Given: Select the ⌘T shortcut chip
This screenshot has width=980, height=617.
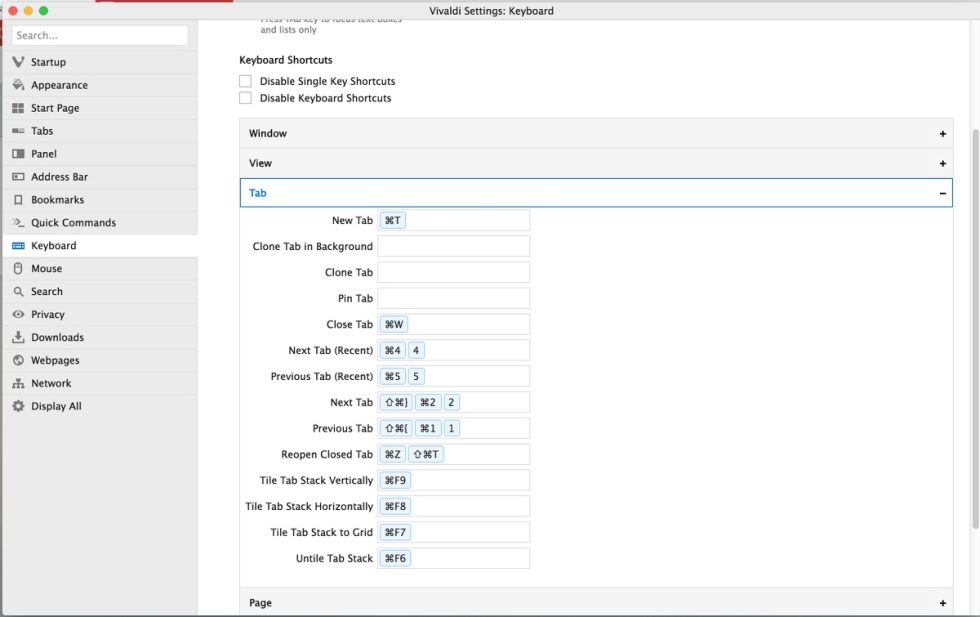Looking at the screenshot, I should click(x=392, y=220).
